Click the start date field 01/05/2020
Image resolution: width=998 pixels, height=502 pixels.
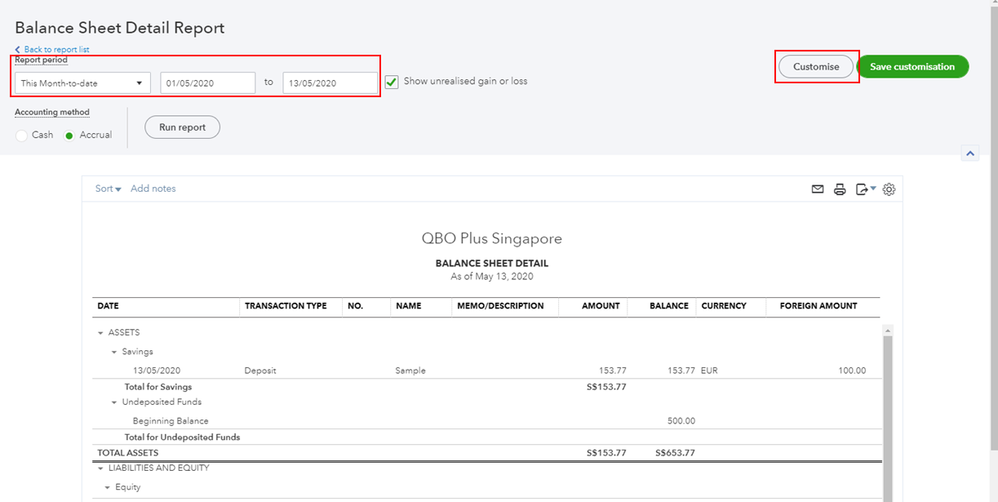[207, 83]
